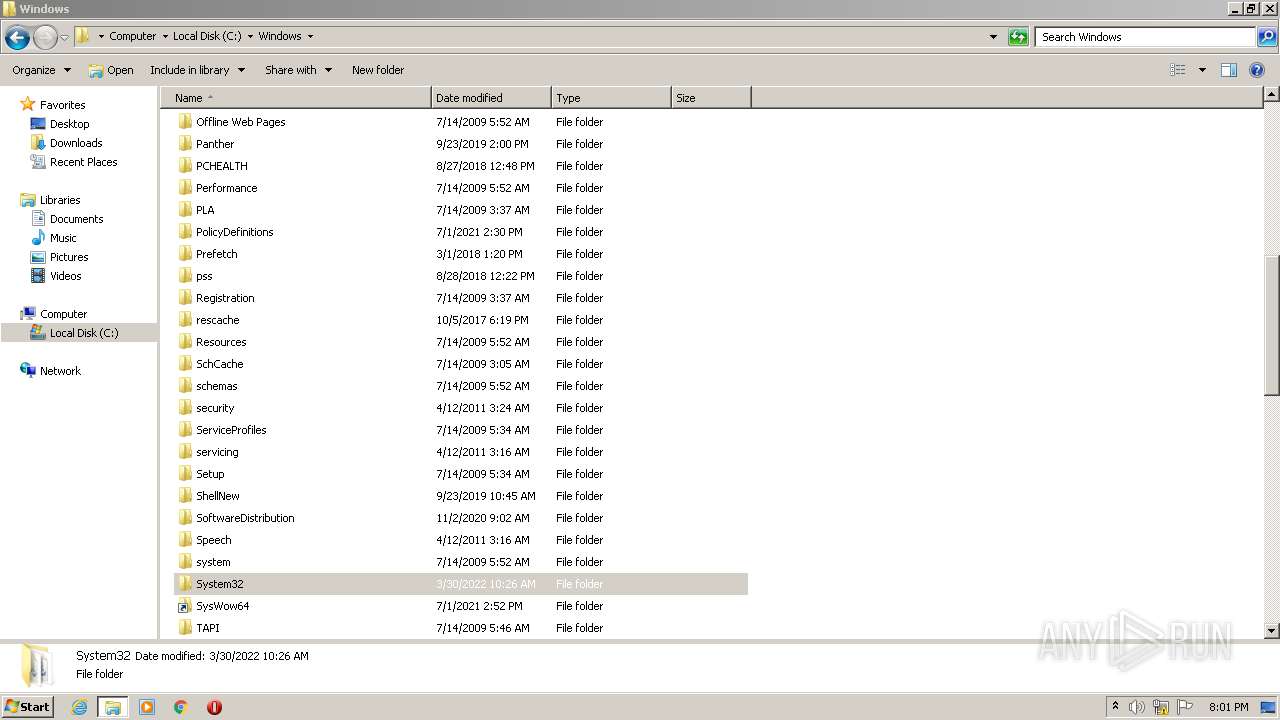Launch Internet Explorer from the taskbar

(79, 707)
